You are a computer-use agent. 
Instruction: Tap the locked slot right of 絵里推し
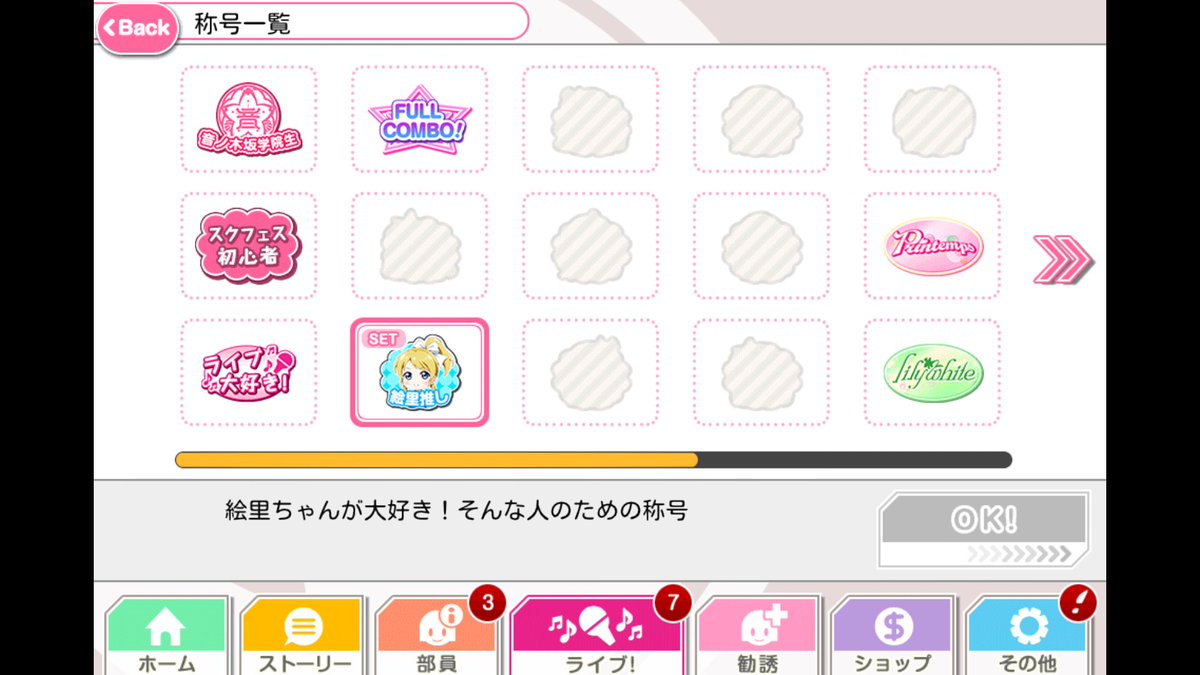pos(590,372)
